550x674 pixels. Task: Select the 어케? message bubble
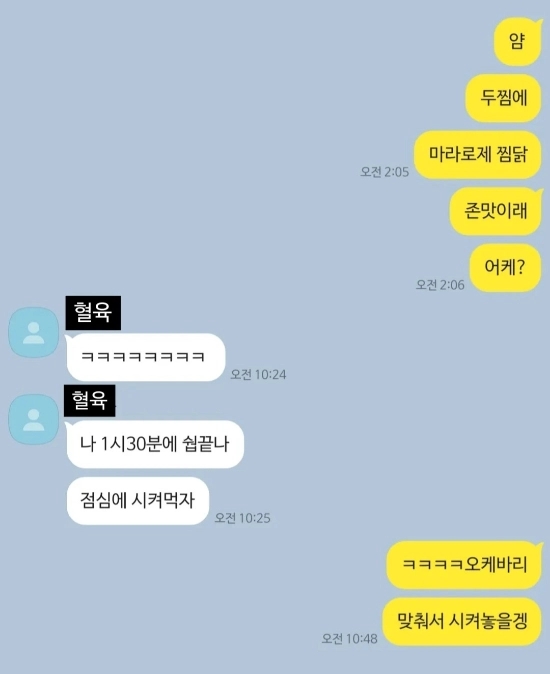(x=505, y=267)
